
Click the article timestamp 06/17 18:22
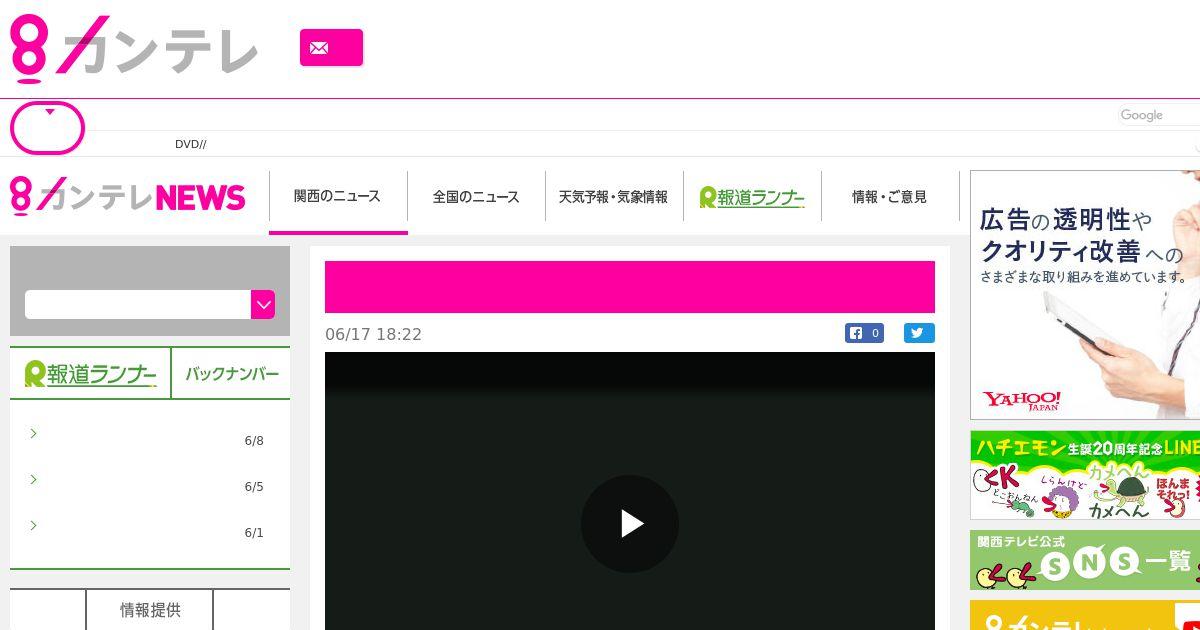pyautogui.click(x=373, y=334)
